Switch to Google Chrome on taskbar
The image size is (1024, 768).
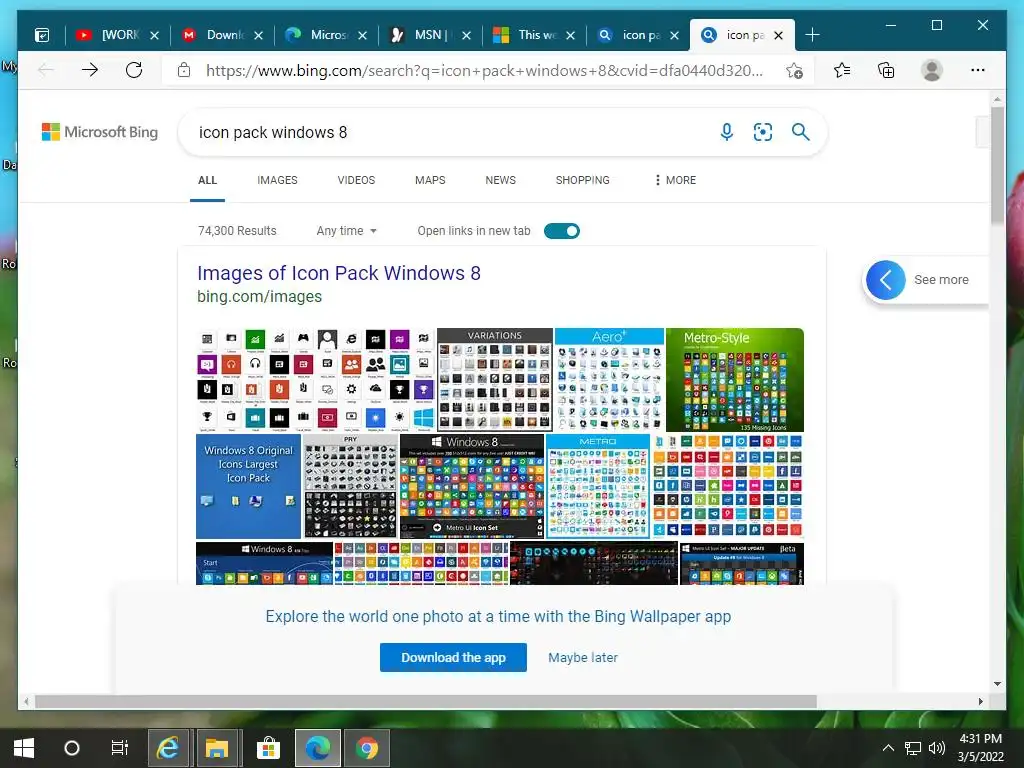(366, 748)
